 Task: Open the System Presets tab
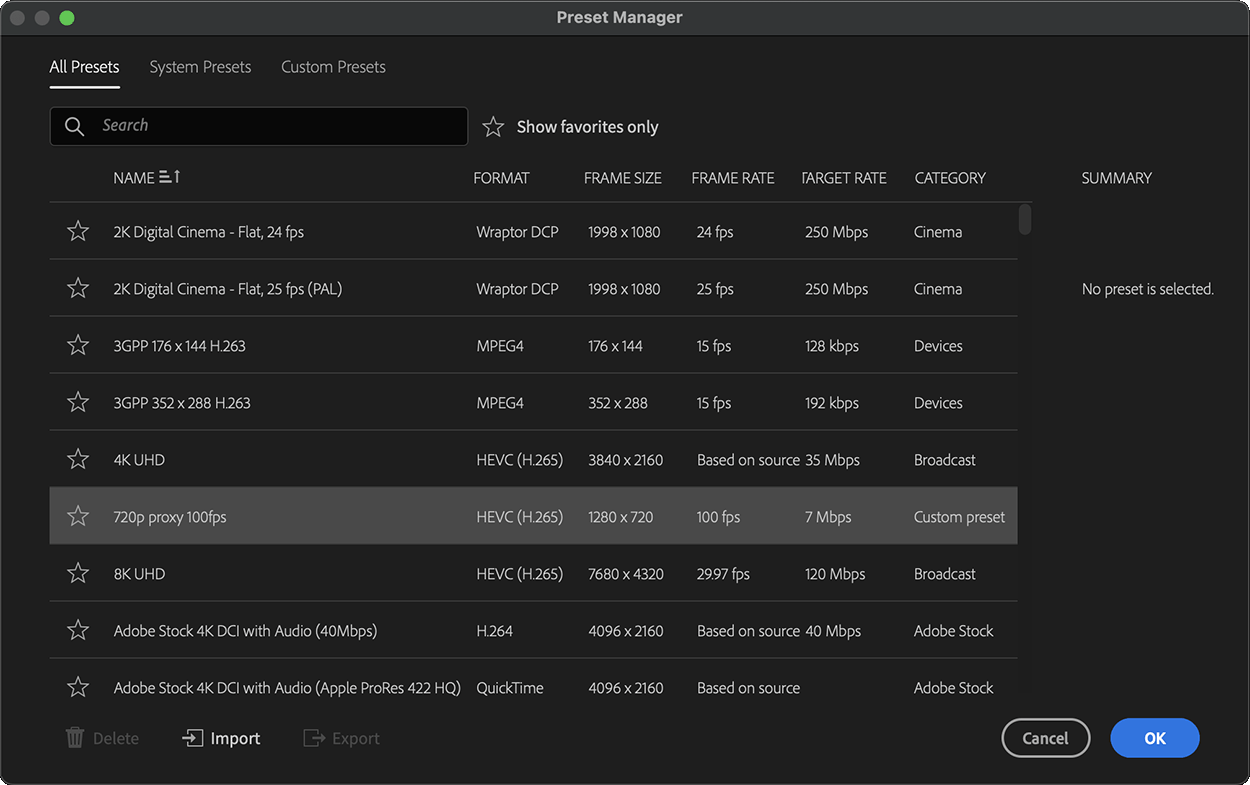tap(200, 67)
